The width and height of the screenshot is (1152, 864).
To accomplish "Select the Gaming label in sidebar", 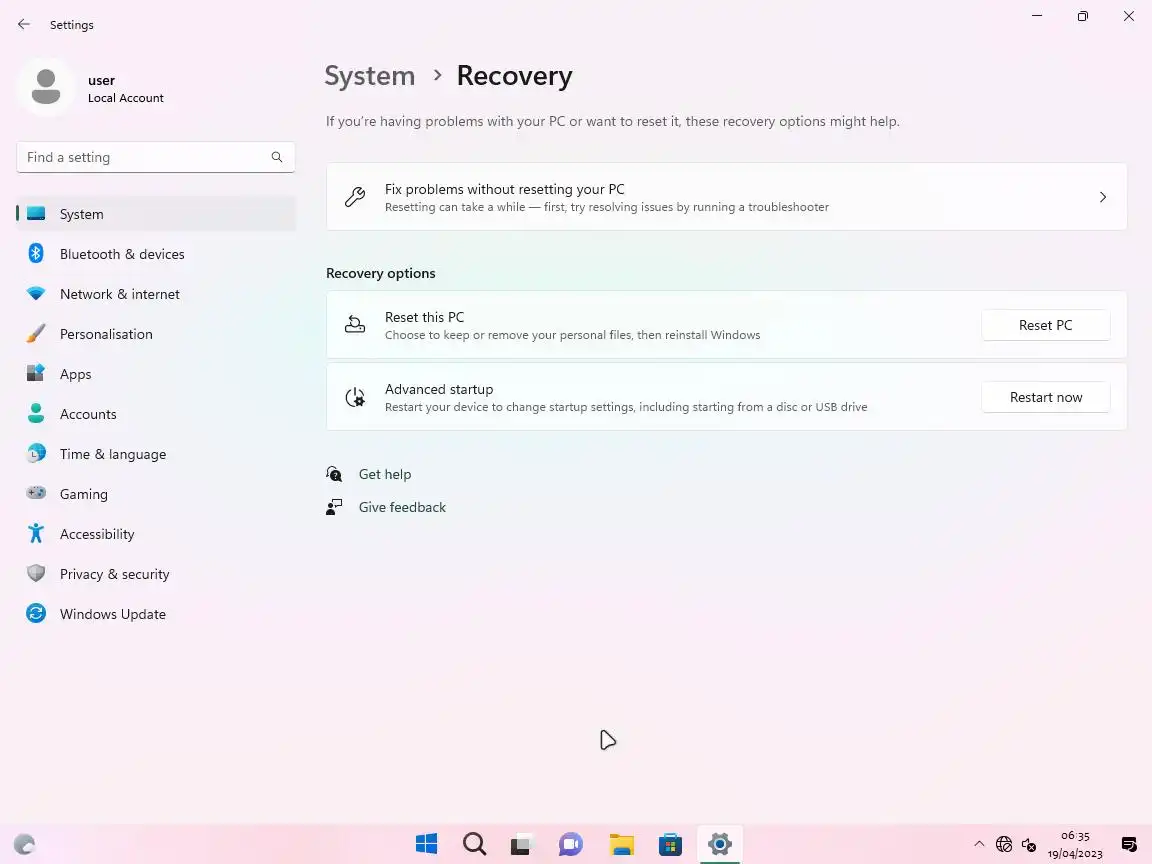I will [x=84, y=494].
